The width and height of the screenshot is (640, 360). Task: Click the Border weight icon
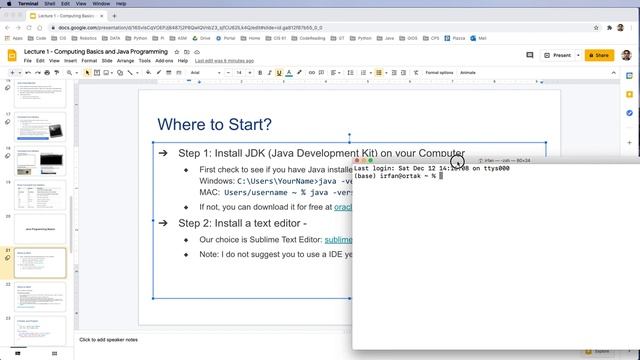coord(169,73)
